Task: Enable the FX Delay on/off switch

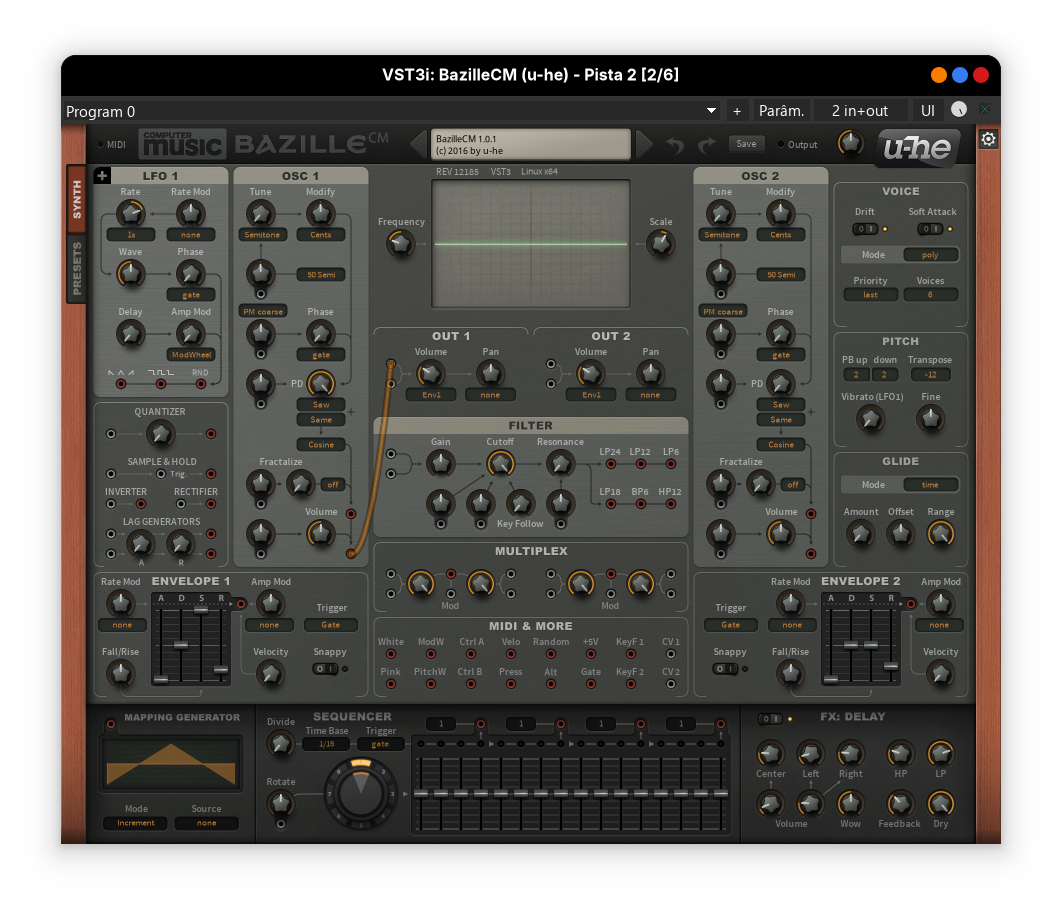Action: tap(769, 718)
